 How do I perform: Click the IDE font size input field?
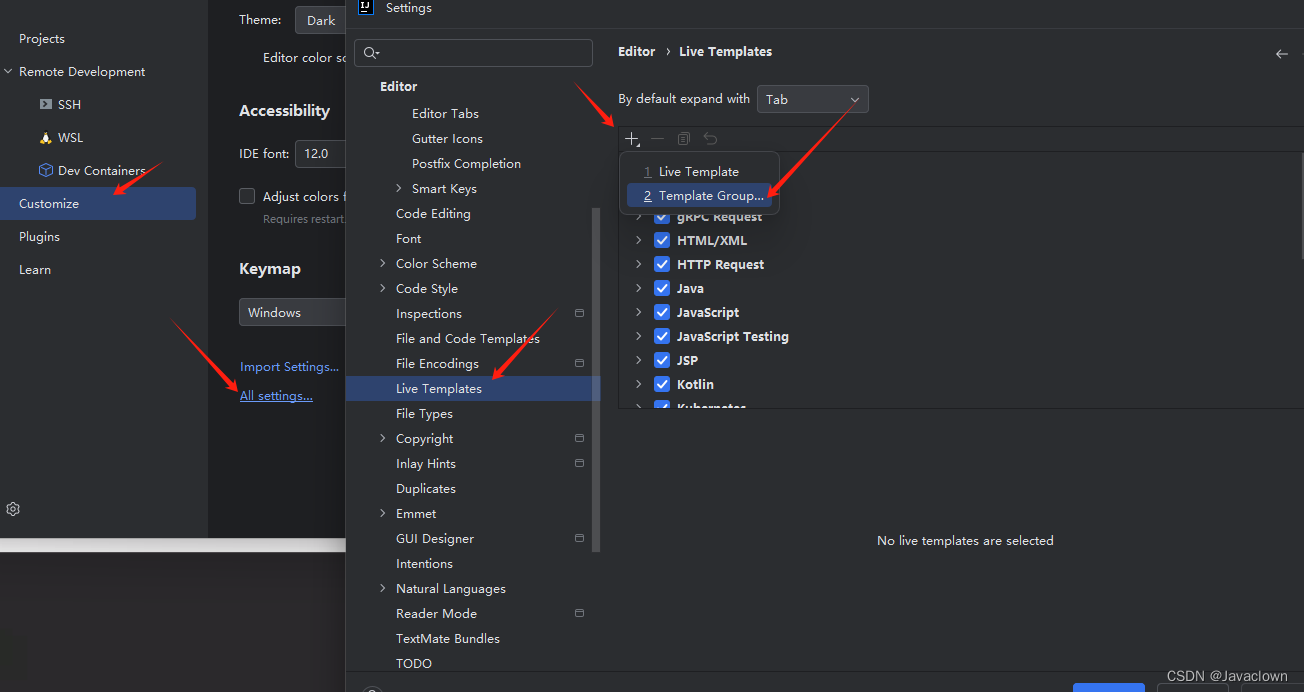[318, 153]
